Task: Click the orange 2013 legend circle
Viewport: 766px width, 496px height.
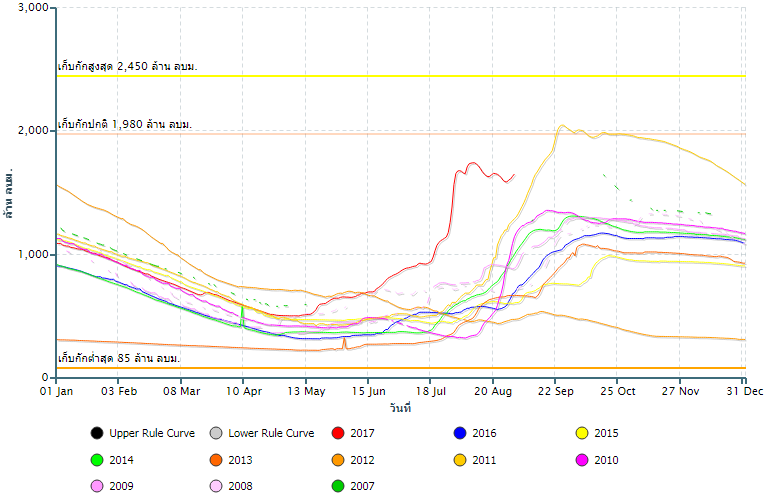Action: tap(215, 460)
